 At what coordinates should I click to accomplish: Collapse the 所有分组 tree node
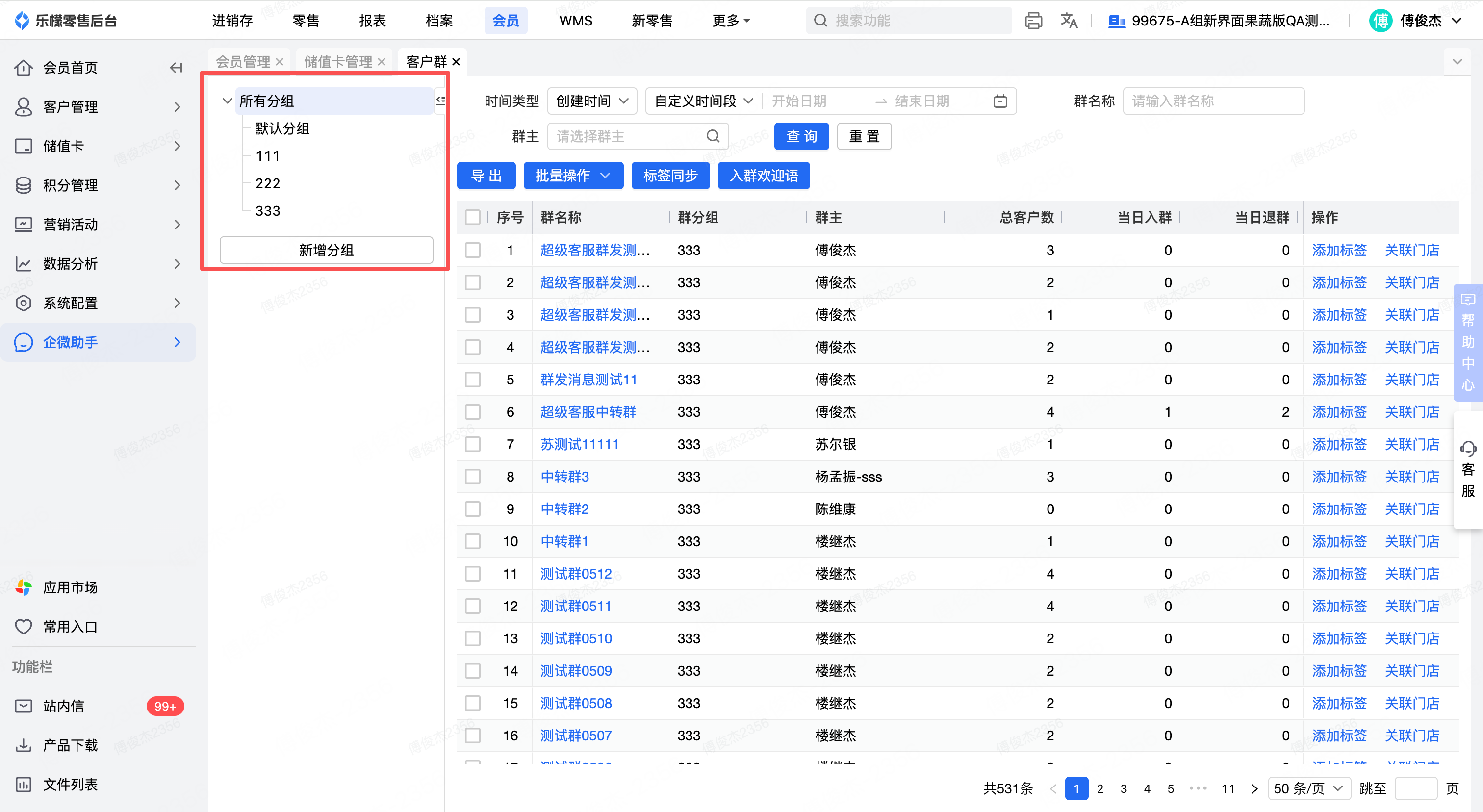point(228,101)
